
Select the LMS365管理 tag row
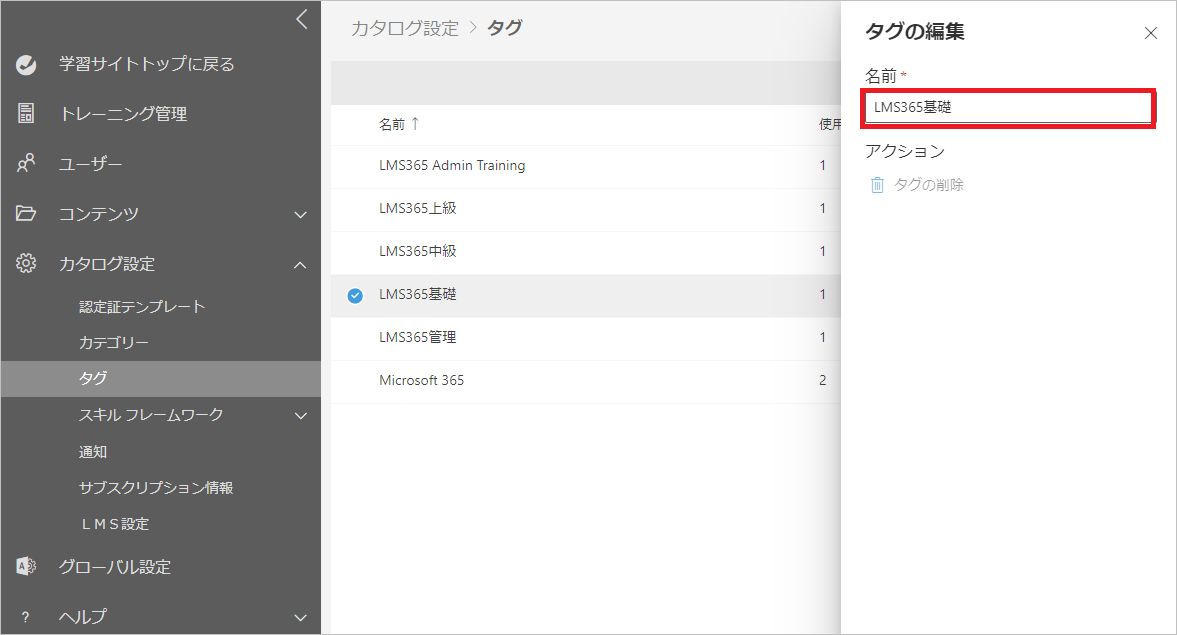[x=585, y=338]
